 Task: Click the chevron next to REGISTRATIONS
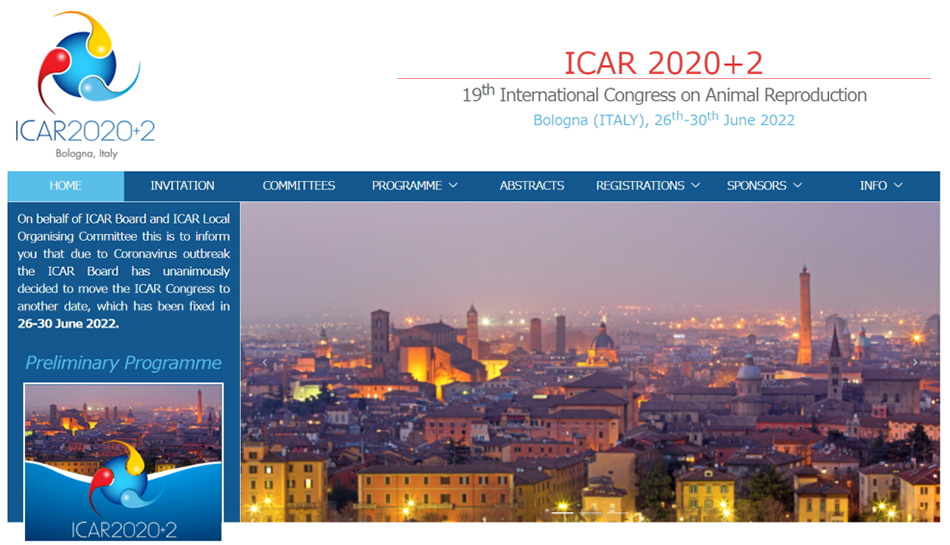click(696, 186)
